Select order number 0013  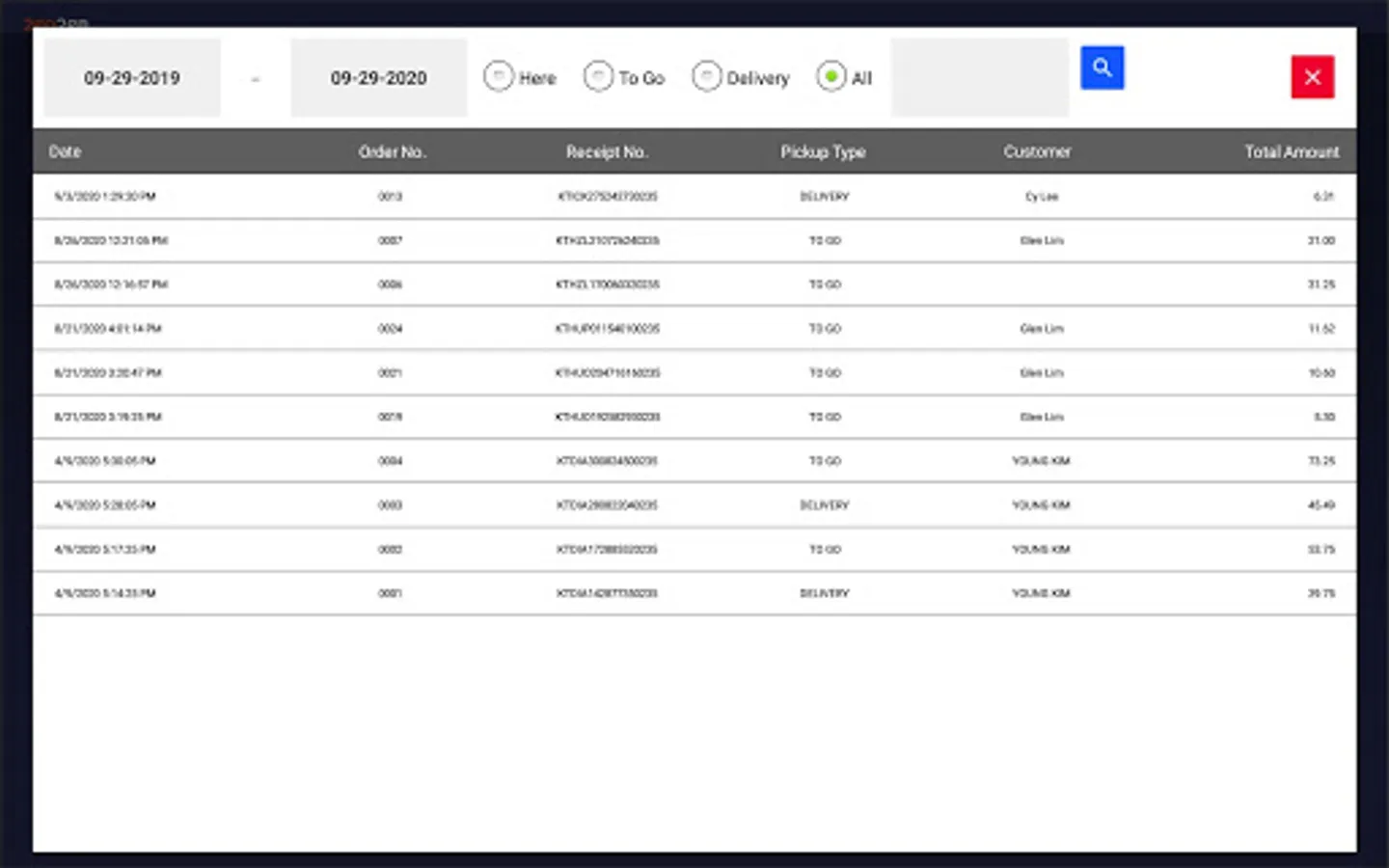[390, 197]
